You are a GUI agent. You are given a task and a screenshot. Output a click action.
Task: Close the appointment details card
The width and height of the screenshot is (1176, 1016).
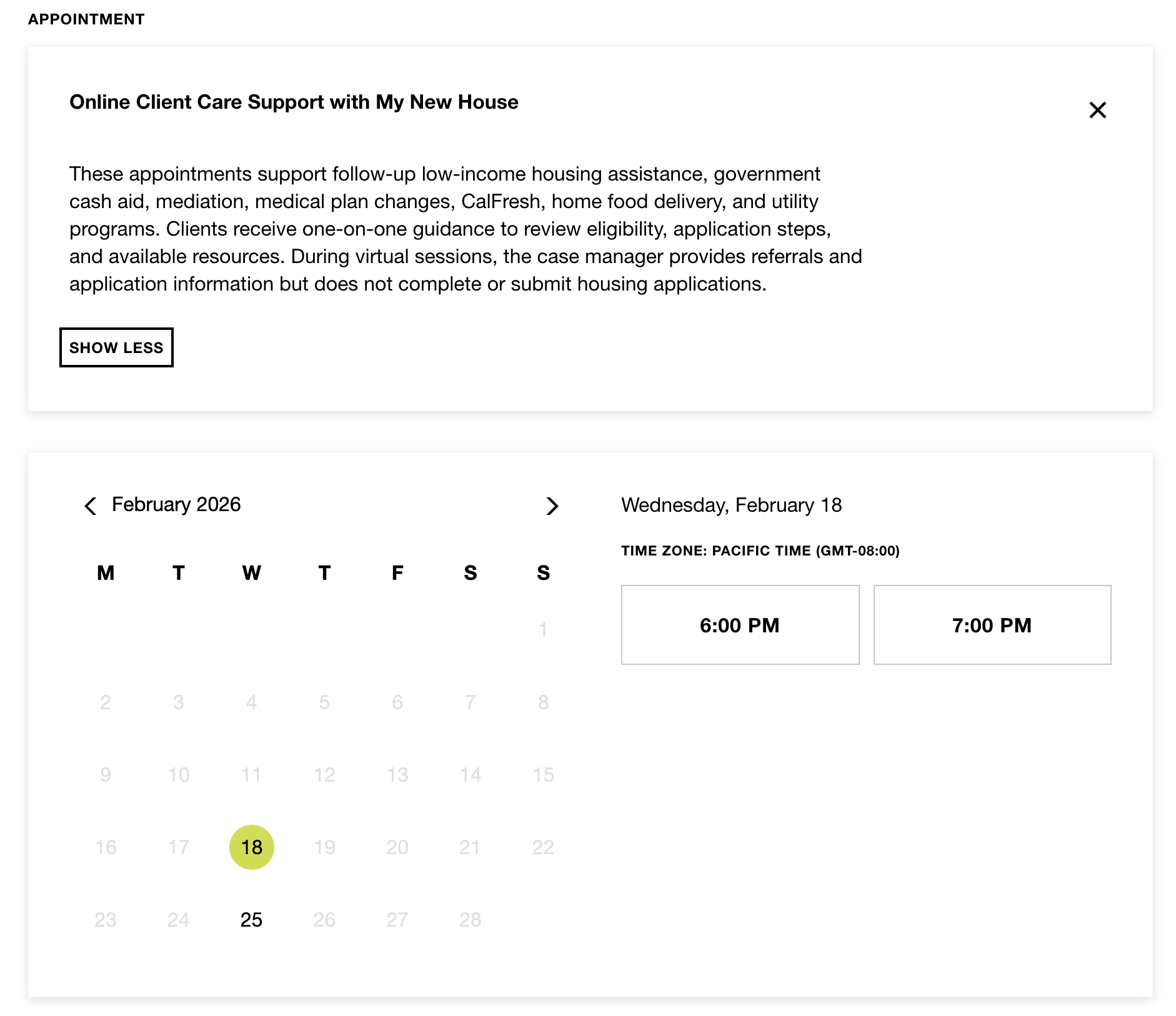click(x=1097, y=110)
